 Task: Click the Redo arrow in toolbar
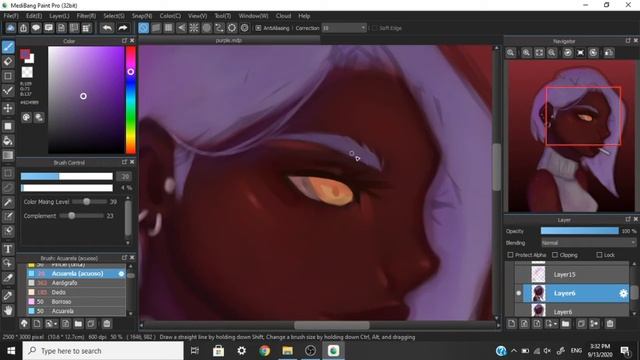tap(122, 28)
